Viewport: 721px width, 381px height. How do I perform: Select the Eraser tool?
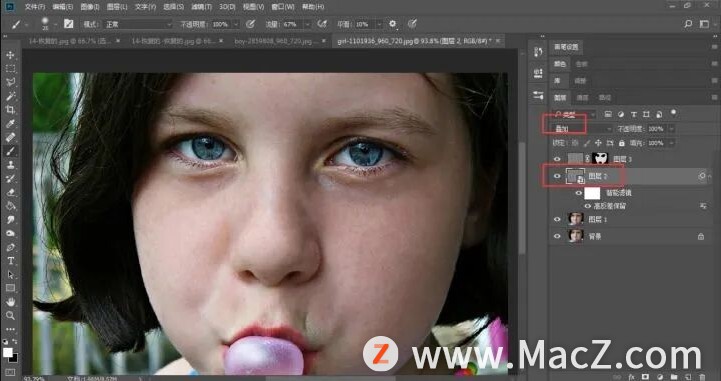[x=10, y=192]
